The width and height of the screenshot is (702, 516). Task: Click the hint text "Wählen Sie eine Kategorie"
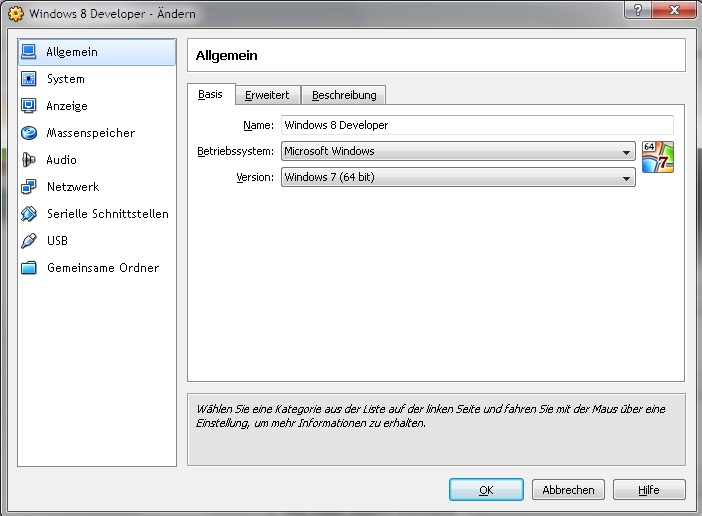[259, 409]
